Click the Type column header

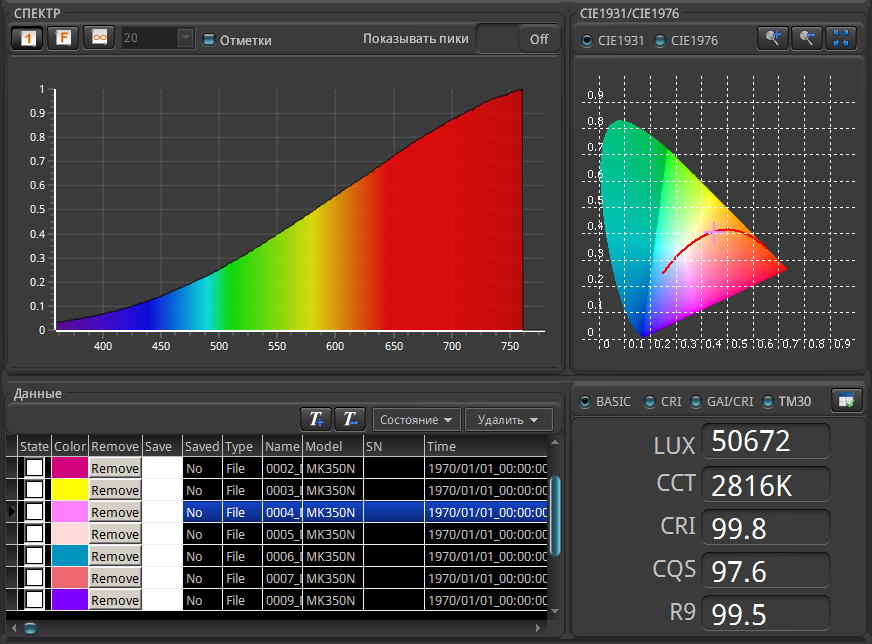pos(242,447)
